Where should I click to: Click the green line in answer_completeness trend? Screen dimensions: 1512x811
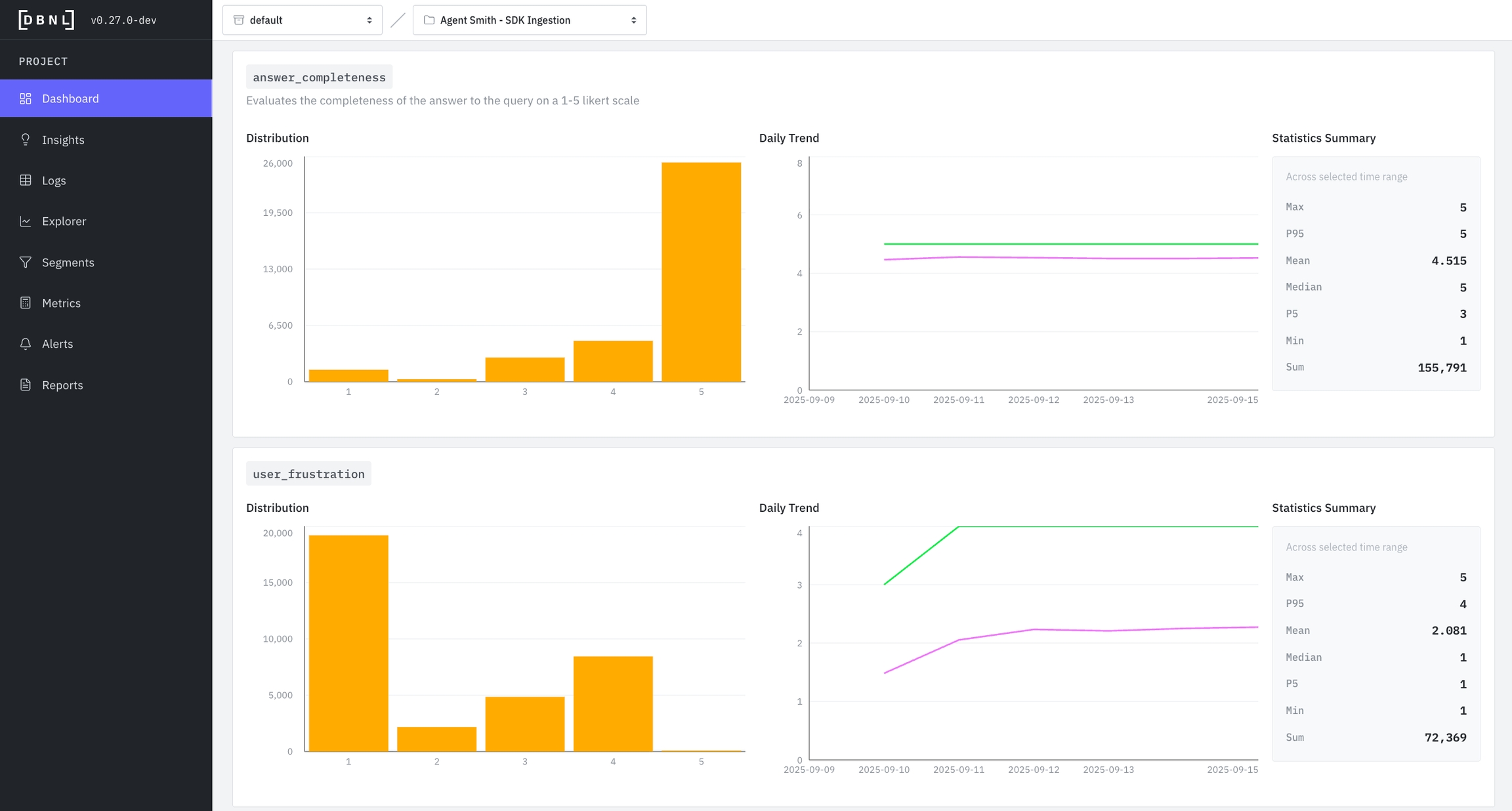tap(1070, 244)
